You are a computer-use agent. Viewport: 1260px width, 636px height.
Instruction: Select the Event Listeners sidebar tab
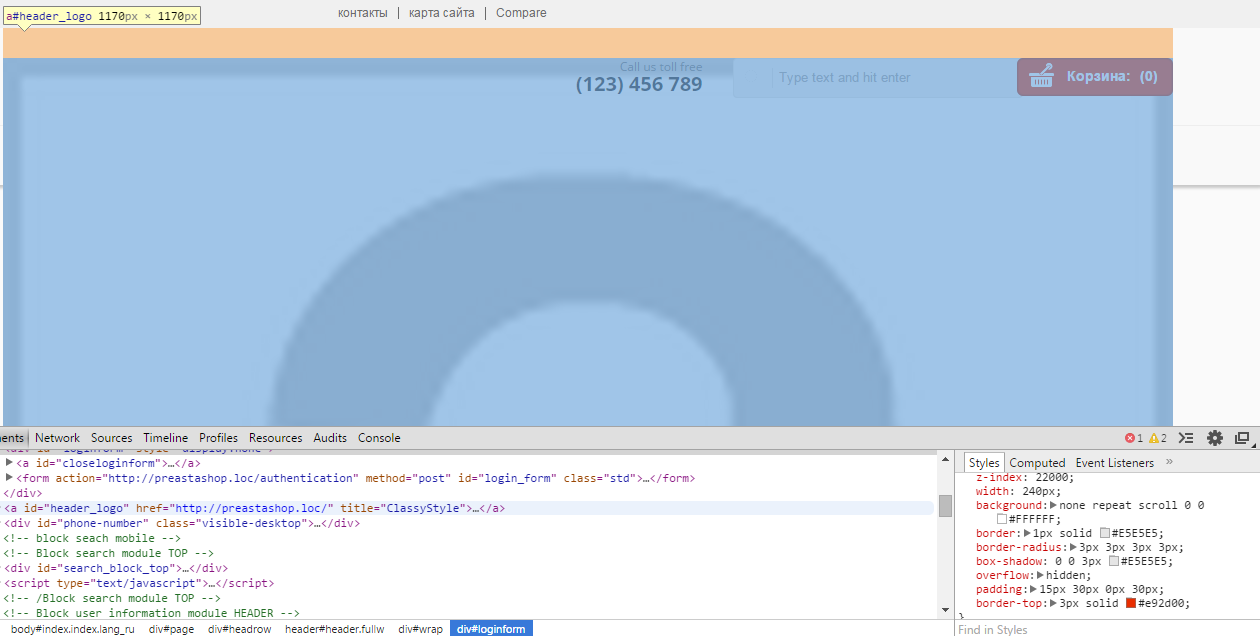pyautogui.click(x=1114, y=463)
